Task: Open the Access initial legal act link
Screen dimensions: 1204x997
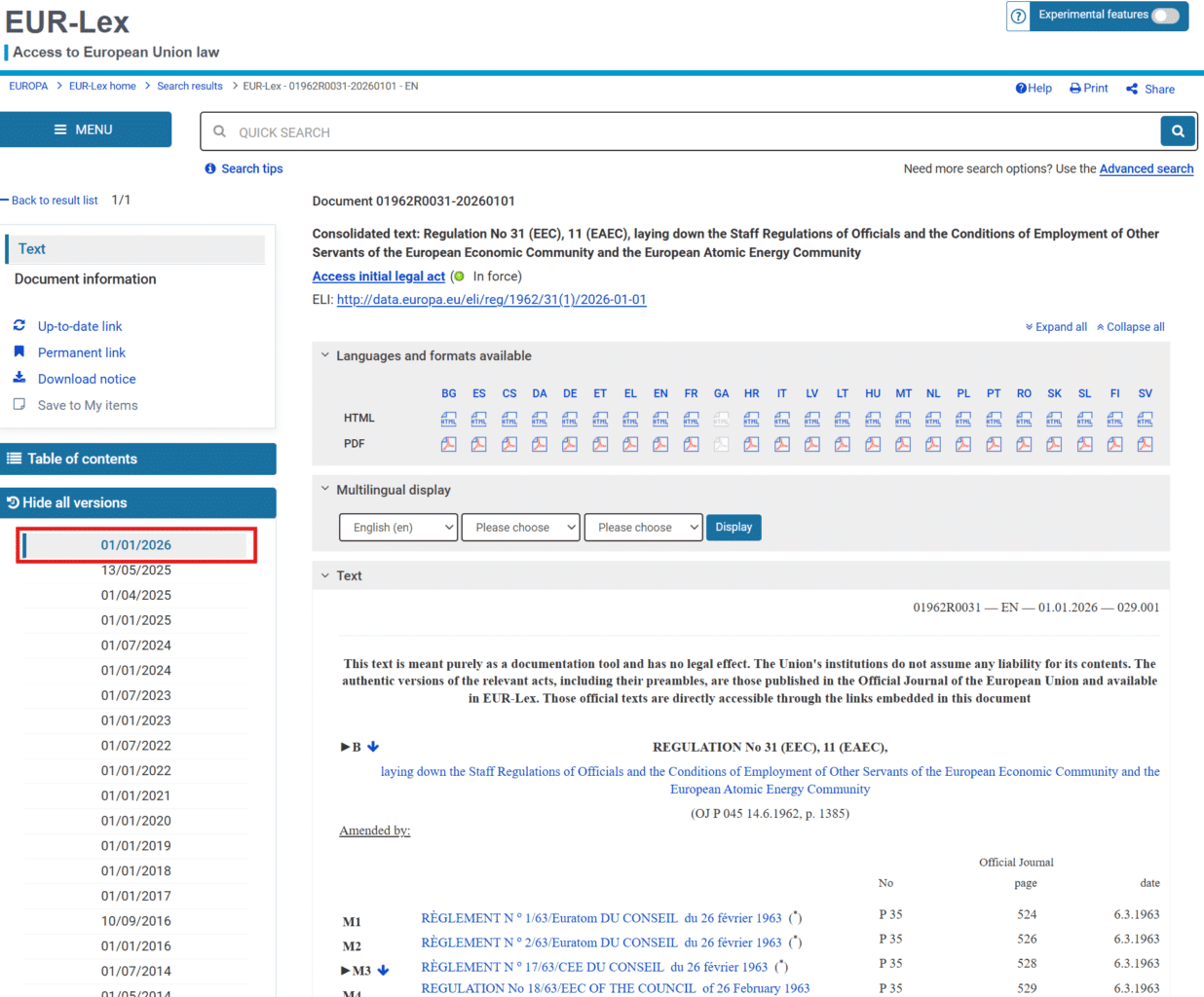Action: point(378,276)
